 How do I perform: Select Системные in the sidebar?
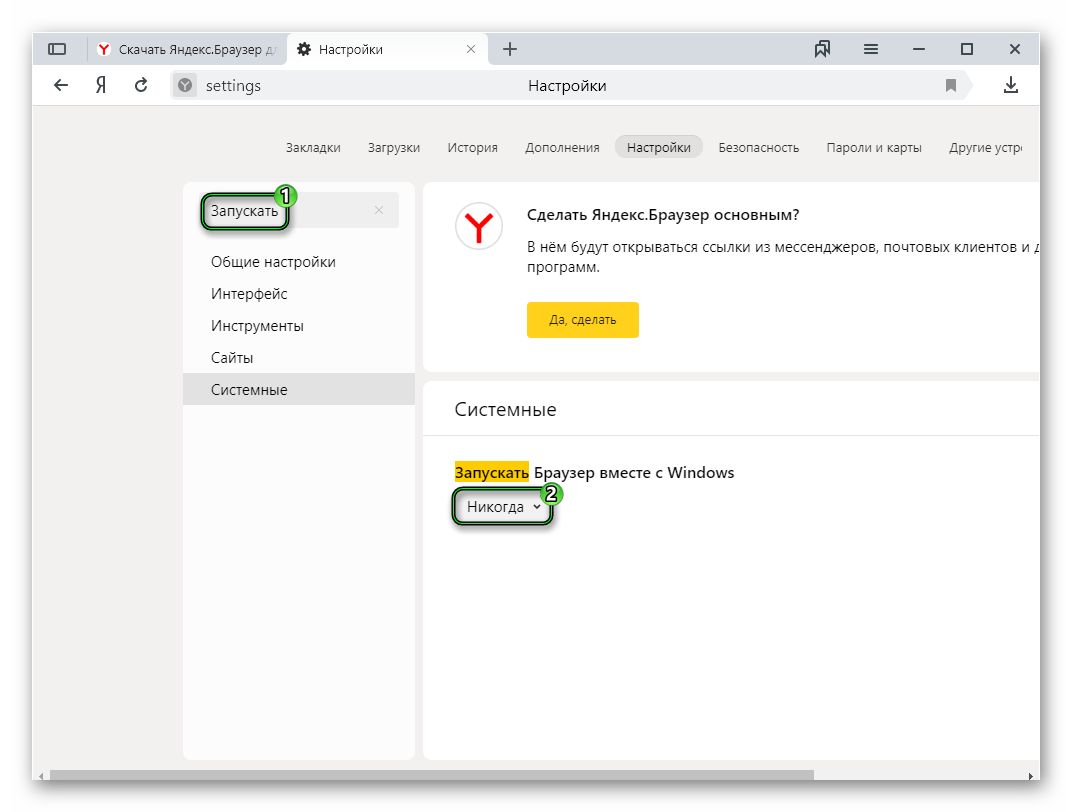[299, 390]
